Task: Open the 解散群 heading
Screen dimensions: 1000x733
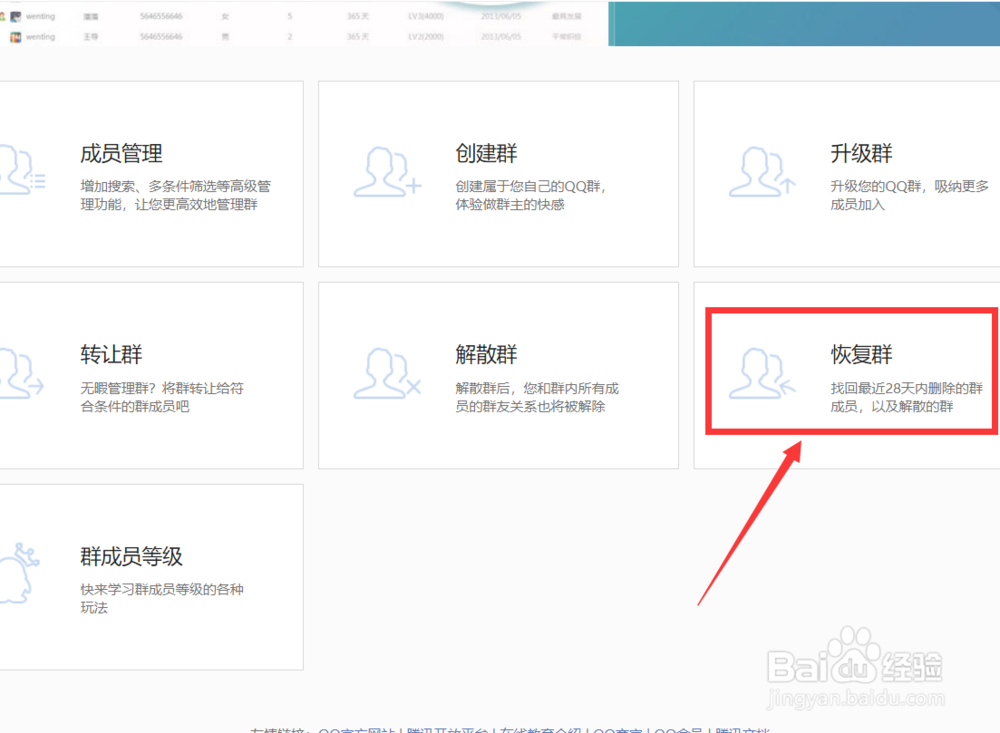Action: point(486,355)
